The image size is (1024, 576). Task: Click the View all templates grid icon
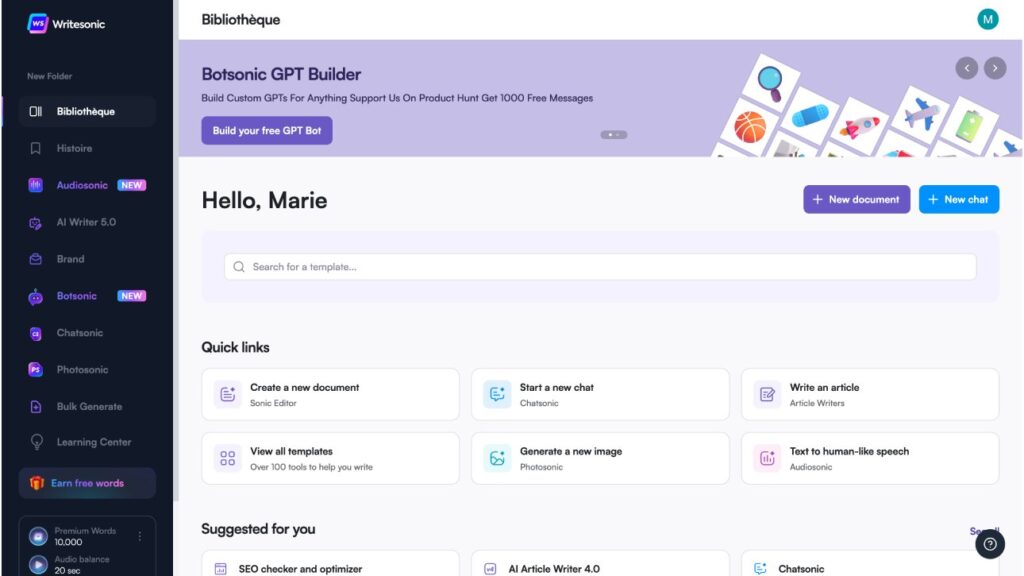227,458
